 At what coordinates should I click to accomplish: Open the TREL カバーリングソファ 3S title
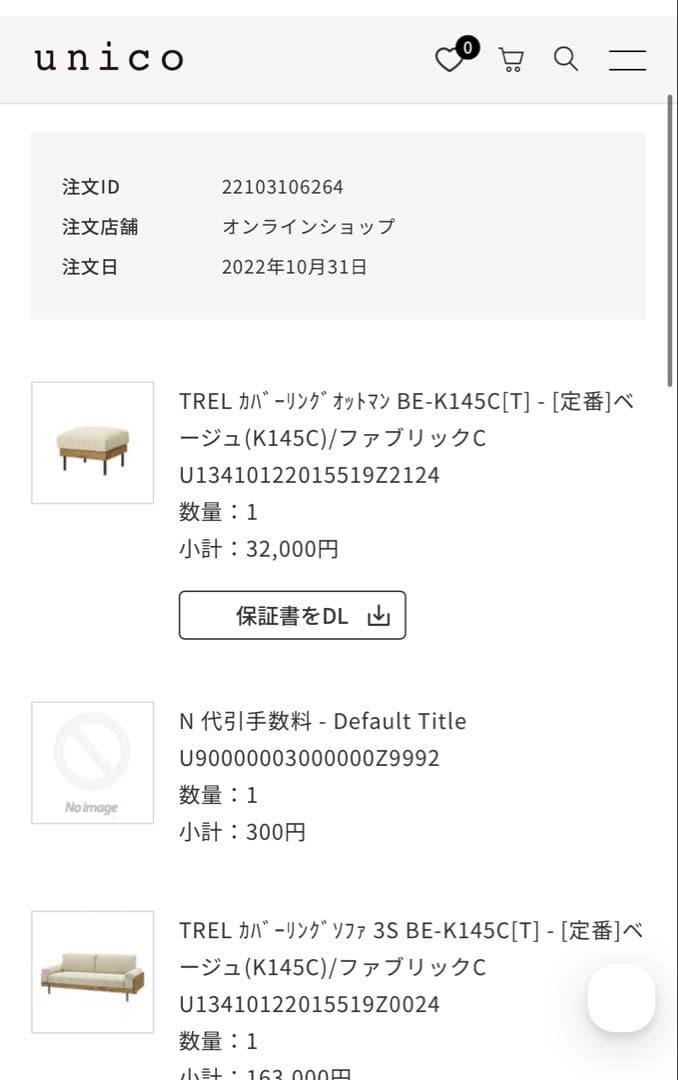(x=410, y=949)
